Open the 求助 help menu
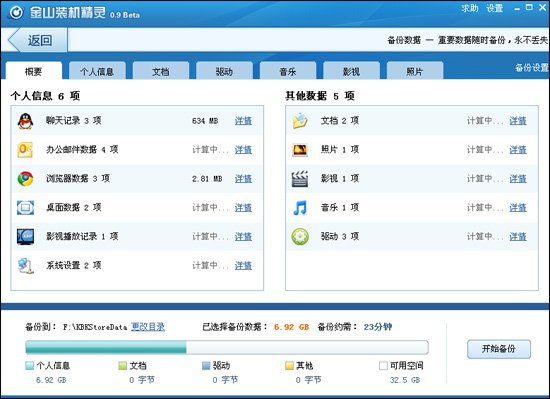The image size is (550, 399). [470, 8]
